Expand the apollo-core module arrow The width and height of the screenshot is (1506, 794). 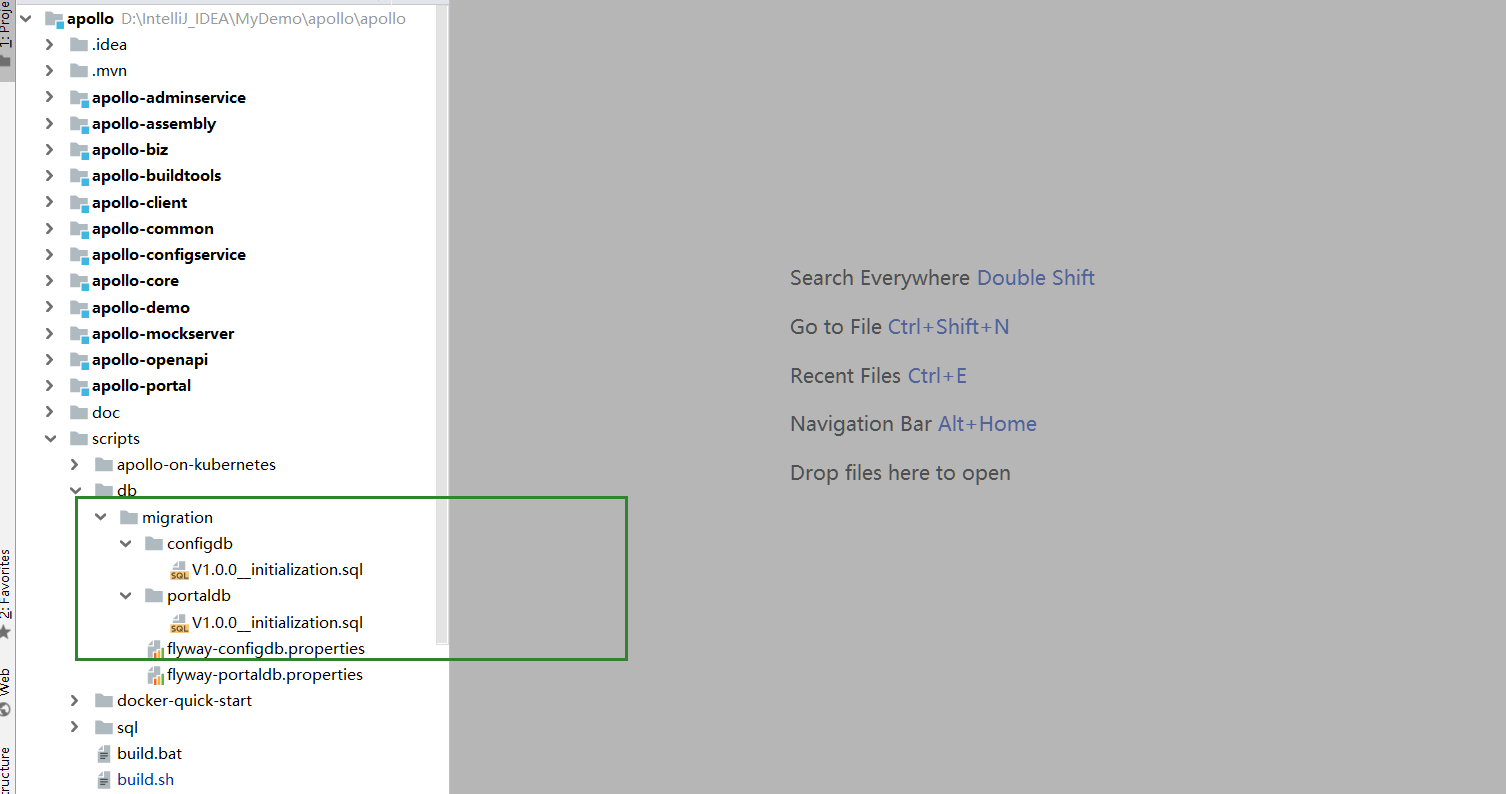tap(49, 281)
